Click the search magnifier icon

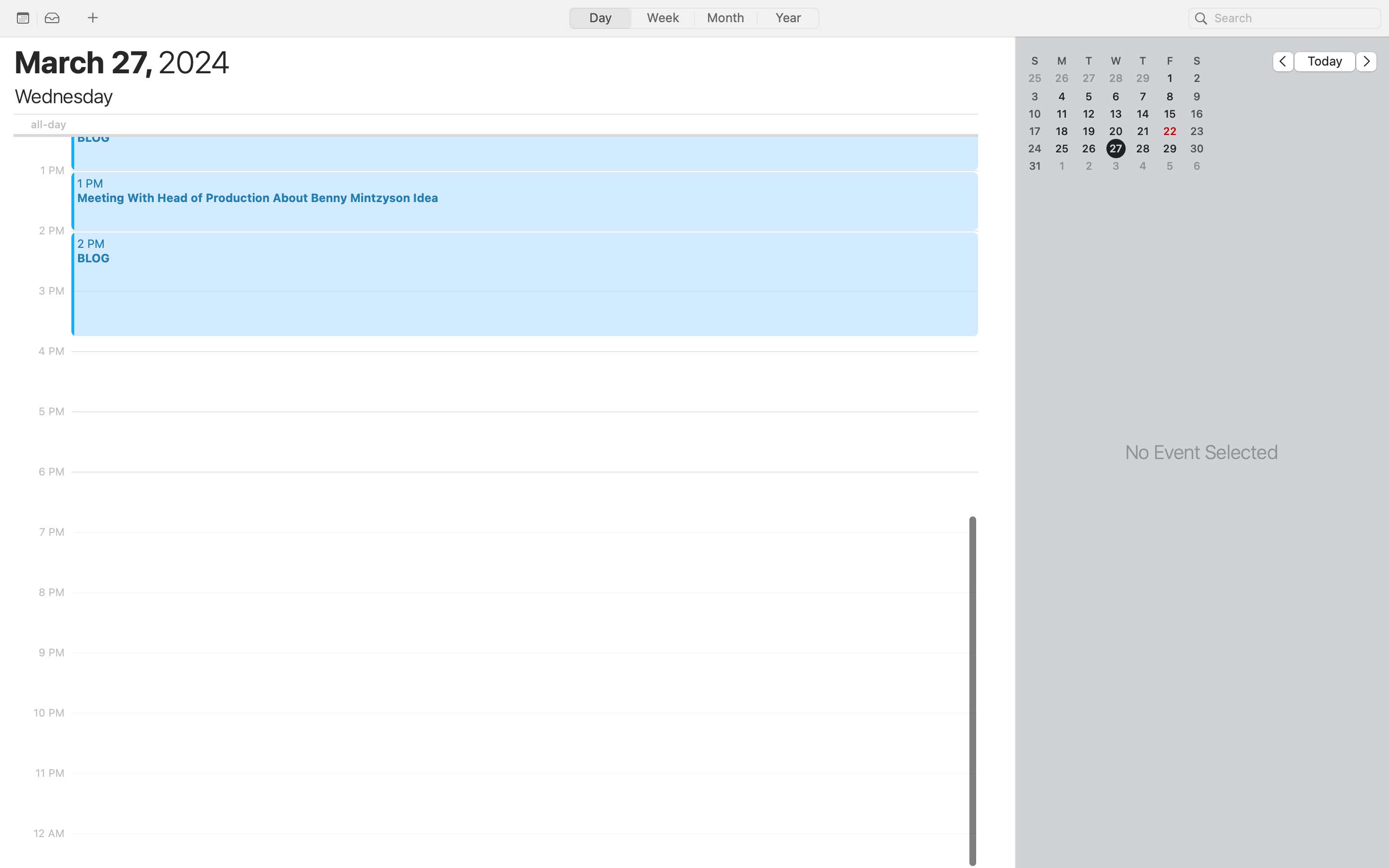click(x=1201, y=18)
